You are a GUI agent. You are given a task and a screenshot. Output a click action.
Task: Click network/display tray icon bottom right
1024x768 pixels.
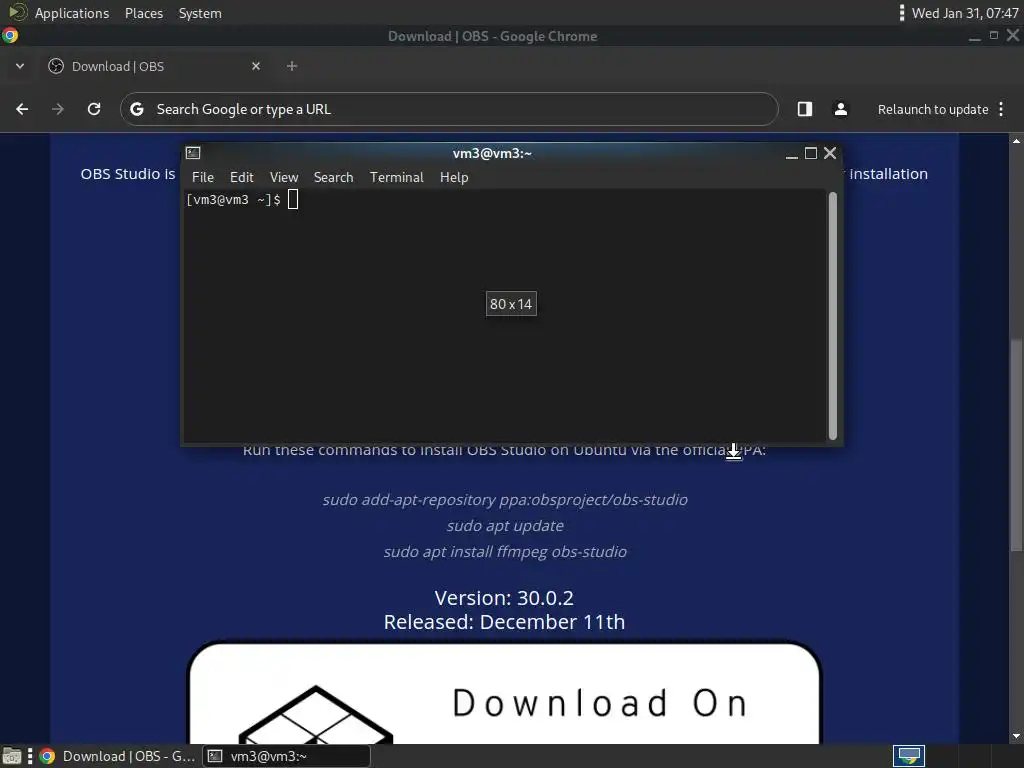click(909, 756)
